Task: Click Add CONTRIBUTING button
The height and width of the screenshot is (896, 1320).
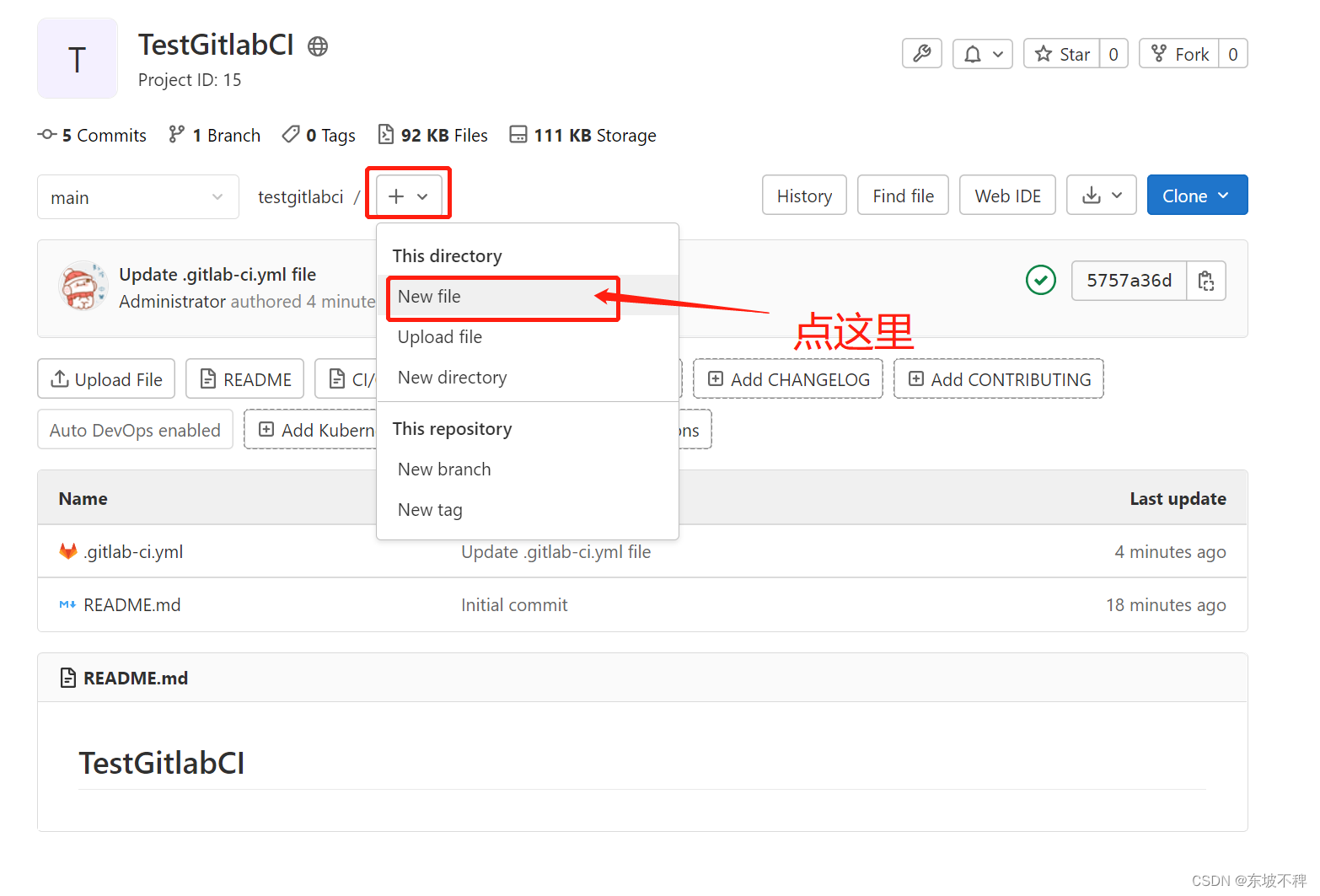Action: click(999, 379)
